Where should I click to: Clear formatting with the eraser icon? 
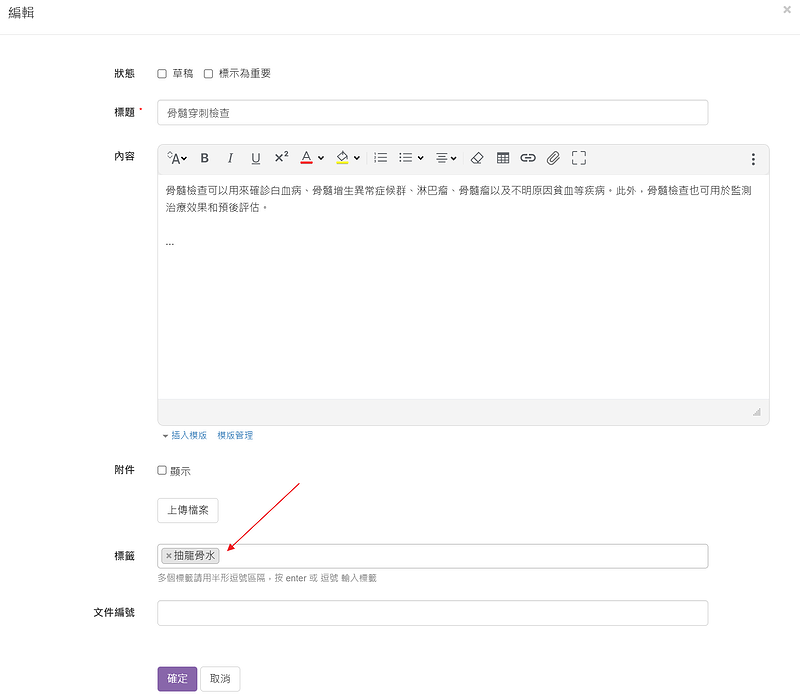(x=477, y=158)
